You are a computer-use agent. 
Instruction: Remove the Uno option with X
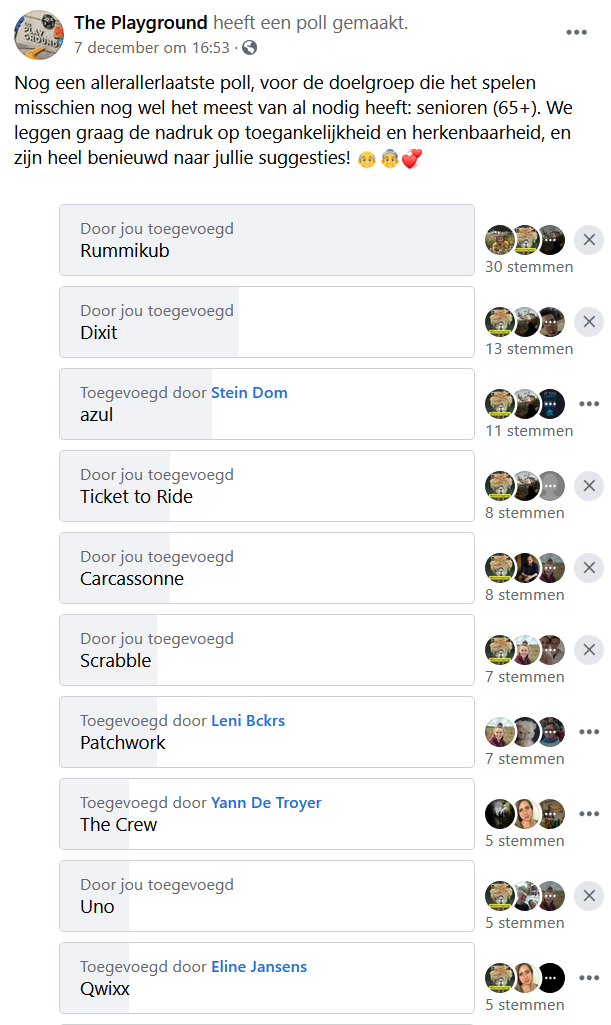point(589,896)
